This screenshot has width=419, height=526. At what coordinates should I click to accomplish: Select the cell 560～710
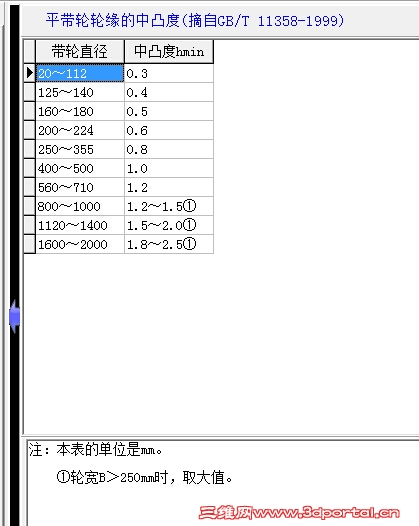(80, 187)
